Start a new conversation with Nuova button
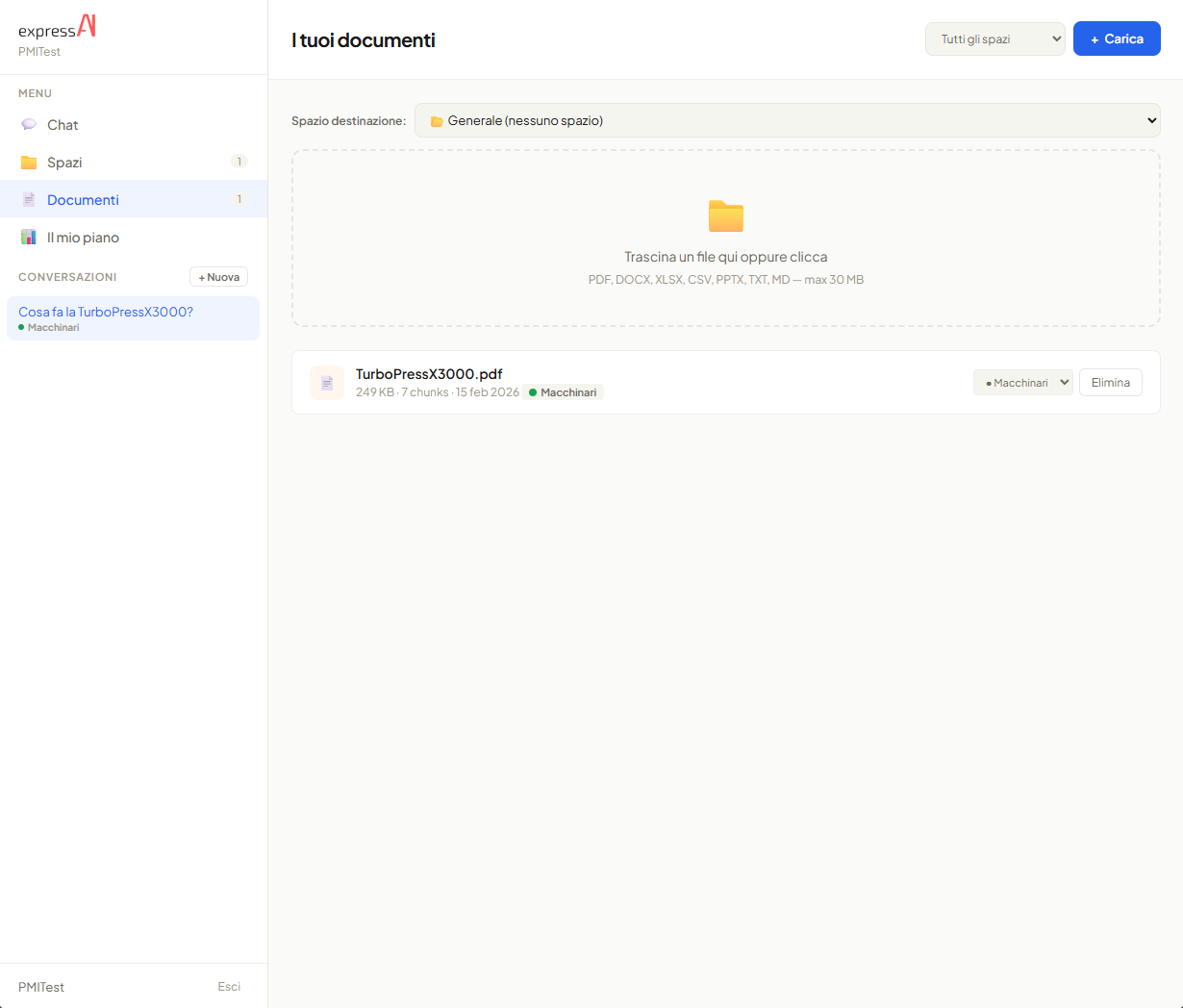 [218, 277]
